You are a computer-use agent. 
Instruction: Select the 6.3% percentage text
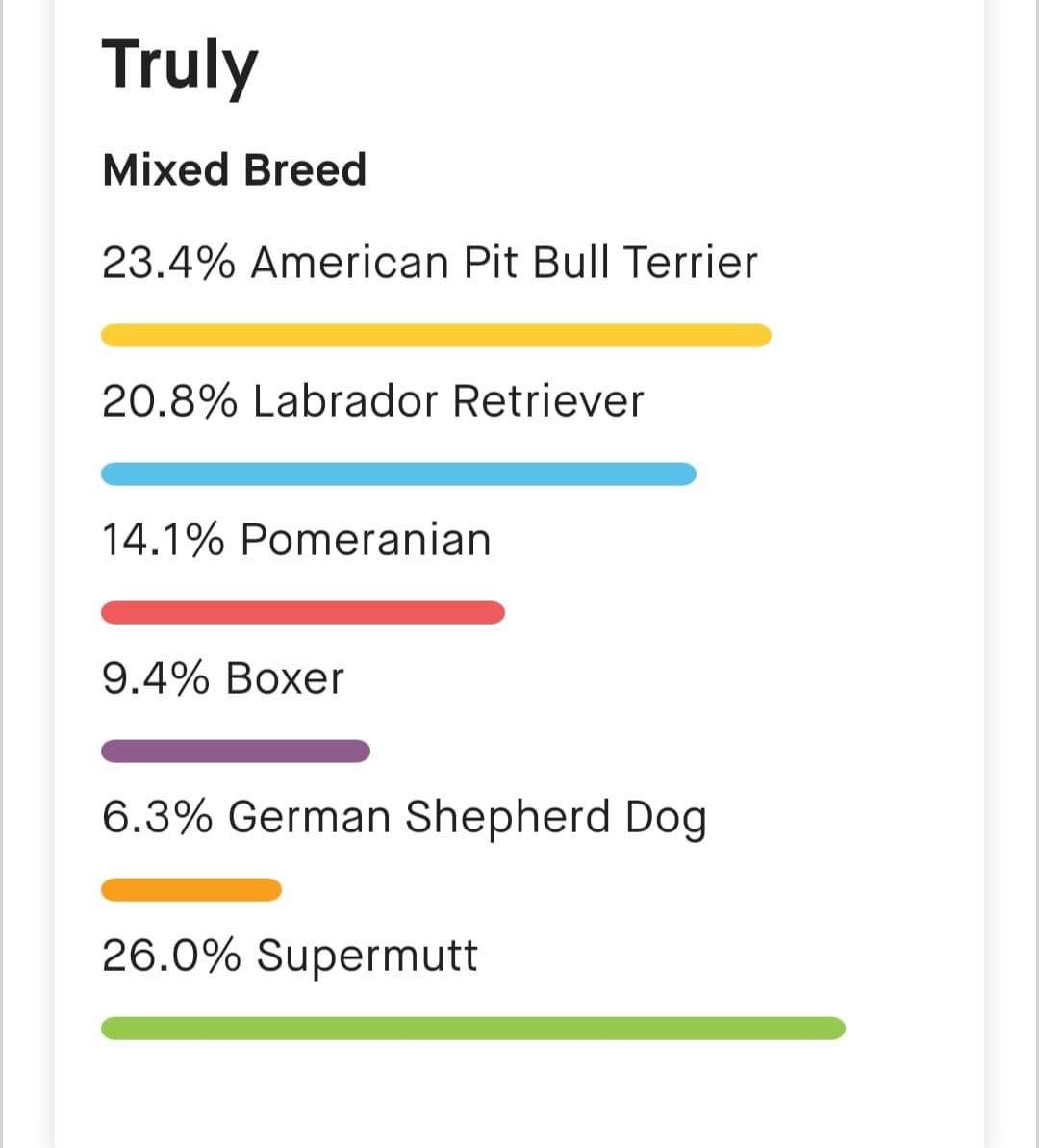pos(158,816)
